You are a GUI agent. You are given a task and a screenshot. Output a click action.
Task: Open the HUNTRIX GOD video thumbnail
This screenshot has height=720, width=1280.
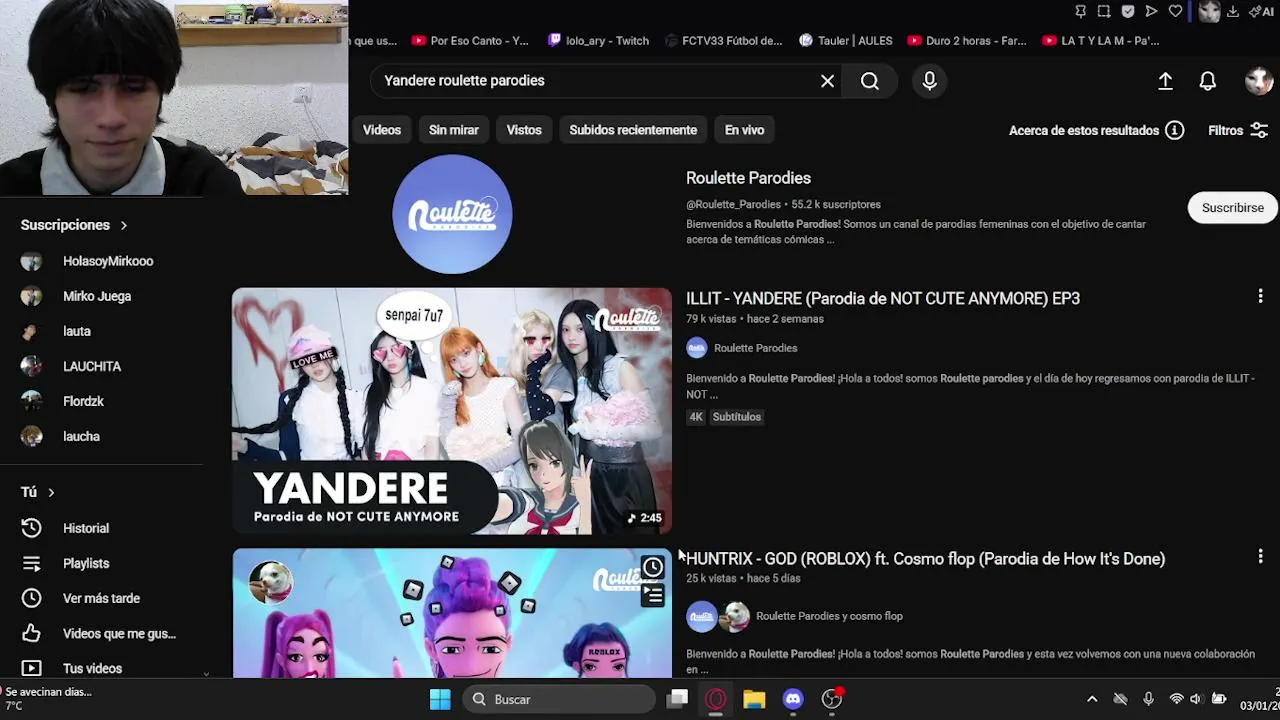click(452, 613)
